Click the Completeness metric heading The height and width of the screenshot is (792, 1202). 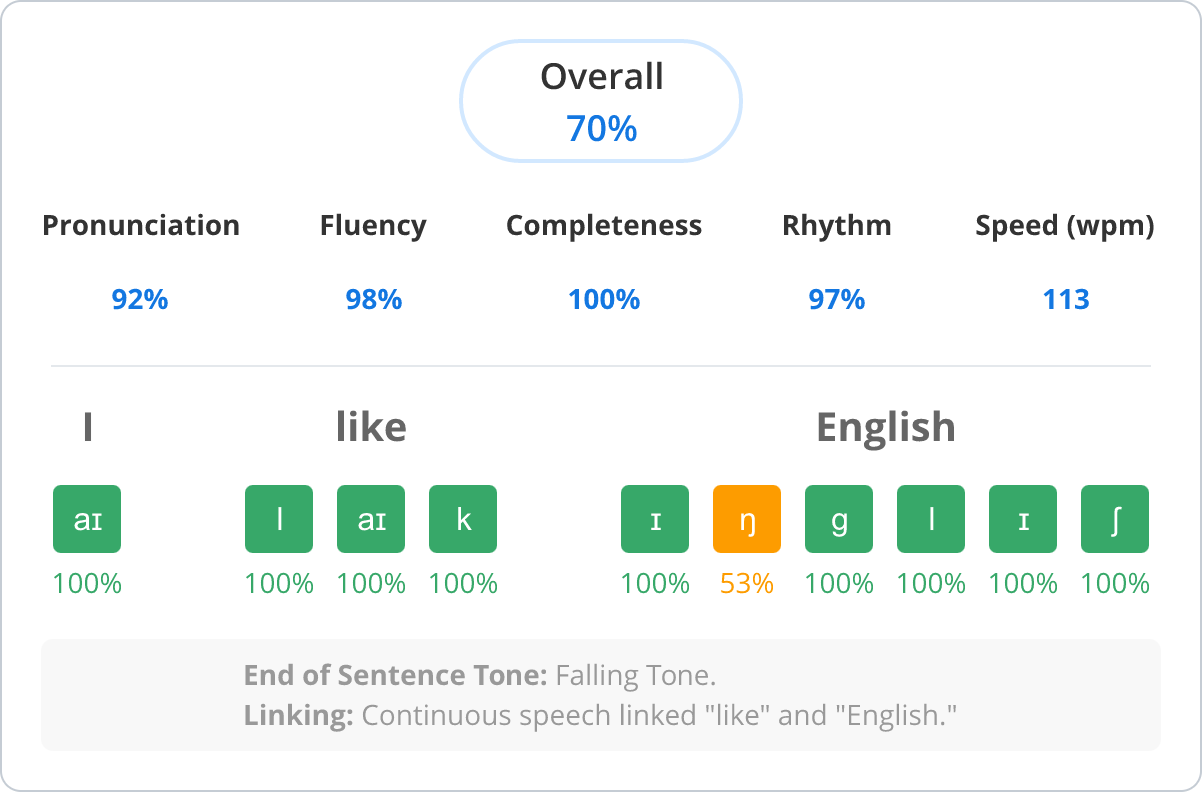click(x=604, y=226)
